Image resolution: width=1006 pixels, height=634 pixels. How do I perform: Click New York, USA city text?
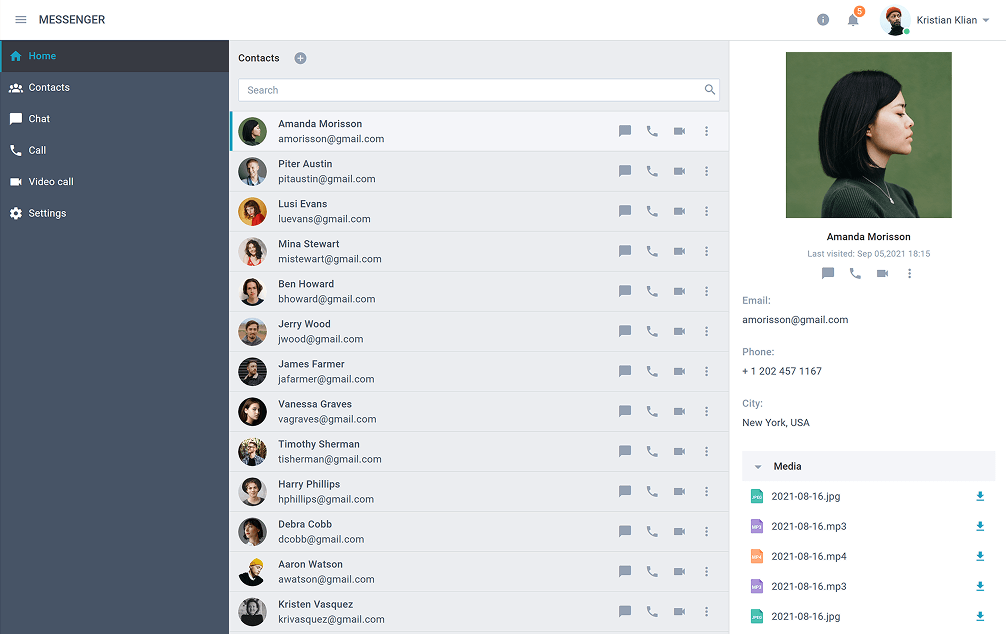pyautogui.click(x=776, y=422)
